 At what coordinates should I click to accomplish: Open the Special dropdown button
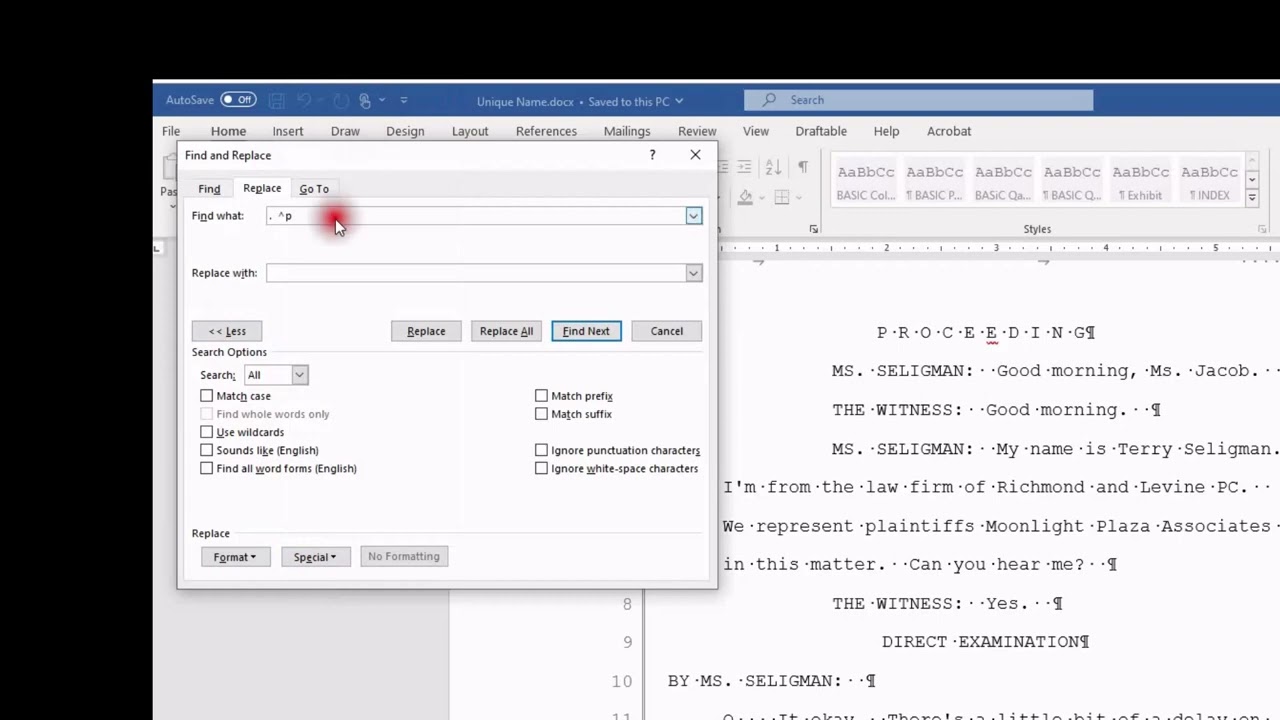click(315, 557)
